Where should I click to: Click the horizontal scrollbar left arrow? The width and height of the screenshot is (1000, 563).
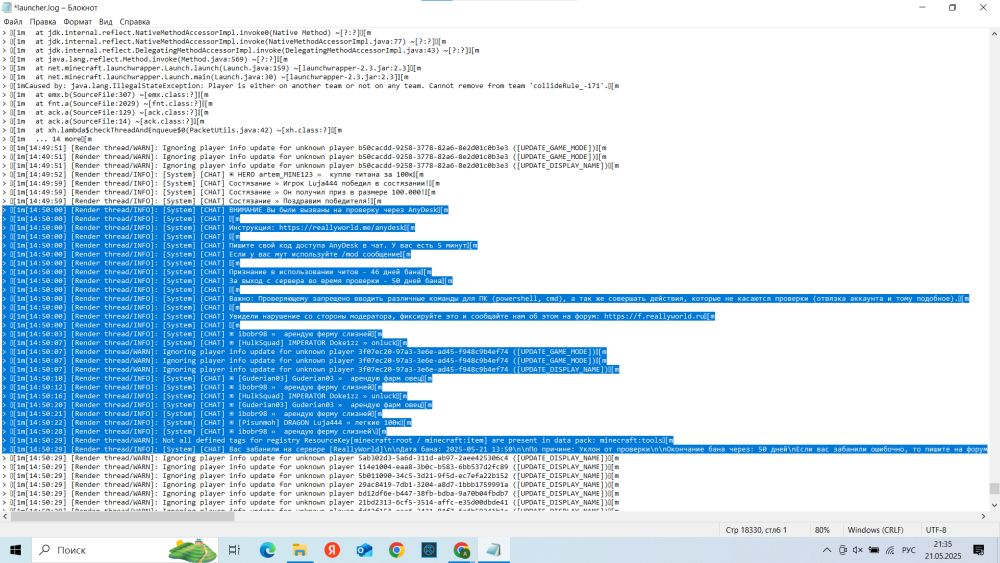tap(5, 516)
